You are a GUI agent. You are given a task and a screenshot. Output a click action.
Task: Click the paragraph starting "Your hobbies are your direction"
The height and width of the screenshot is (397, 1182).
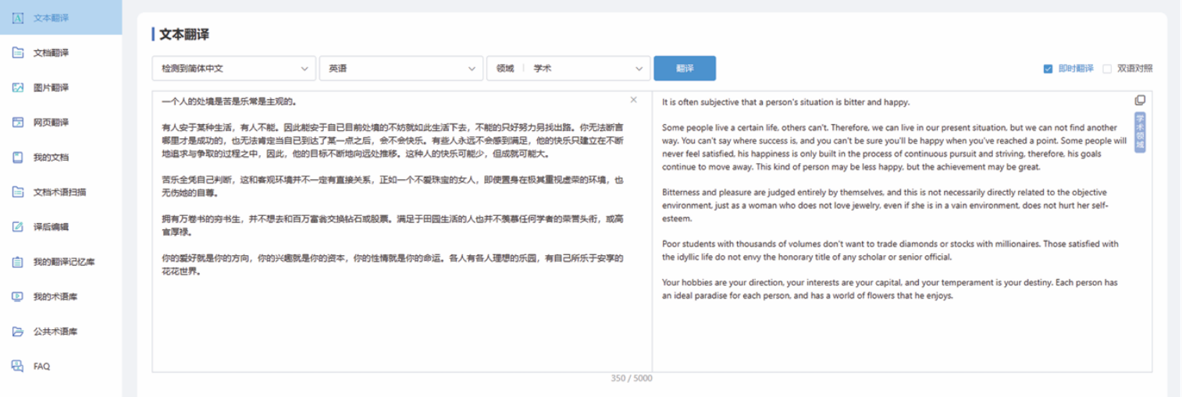(890, 289)
